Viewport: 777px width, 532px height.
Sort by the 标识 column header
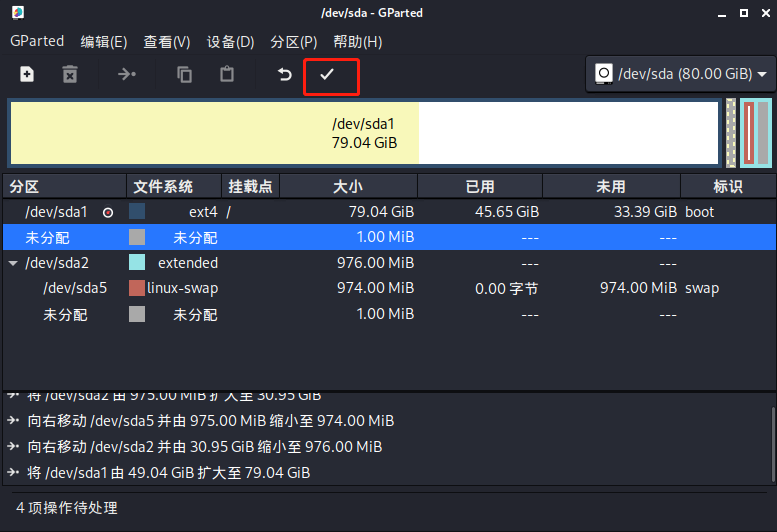[728, 186]
